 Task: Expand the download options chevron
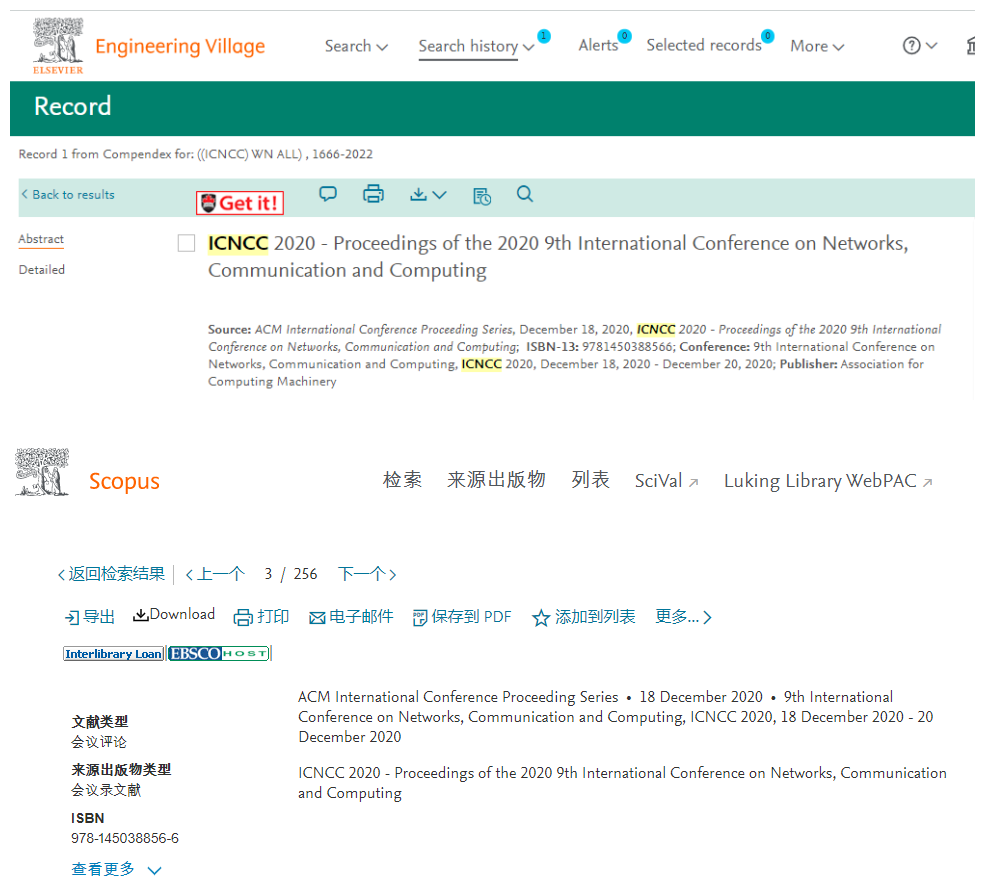(x=440, y=195)
